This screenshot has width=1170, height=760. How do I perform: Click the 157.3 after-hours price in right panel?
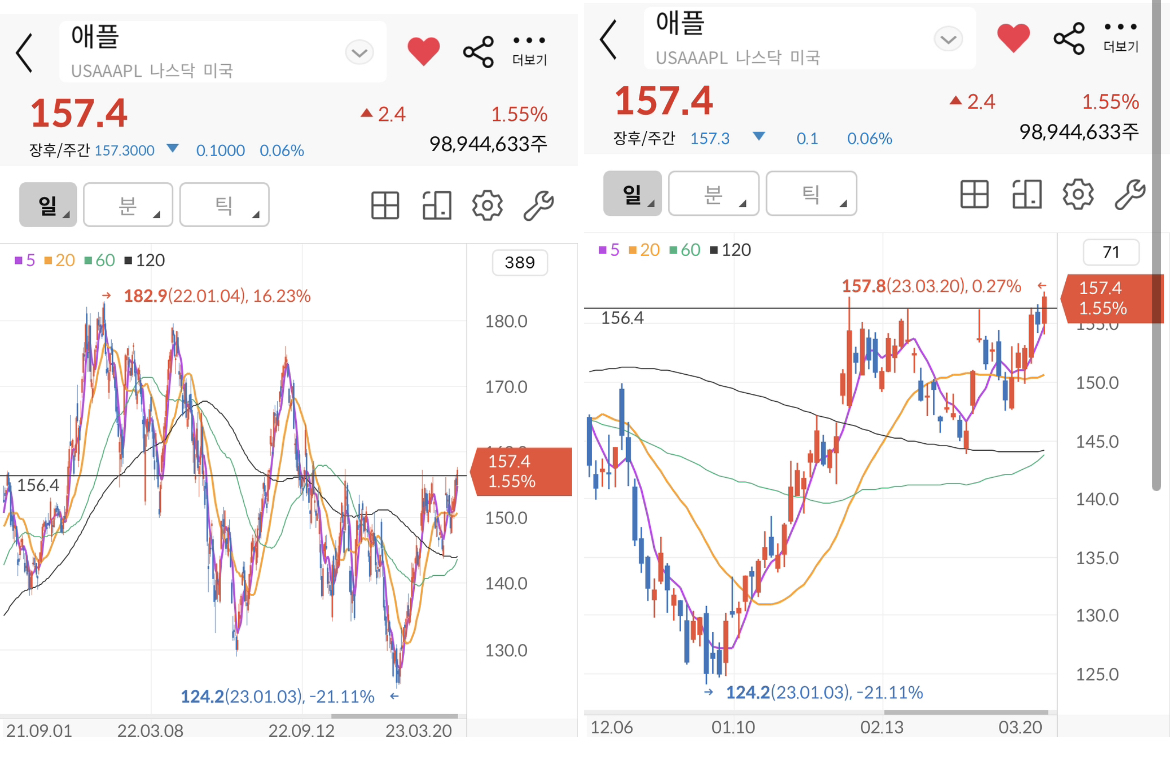[710, 139]
